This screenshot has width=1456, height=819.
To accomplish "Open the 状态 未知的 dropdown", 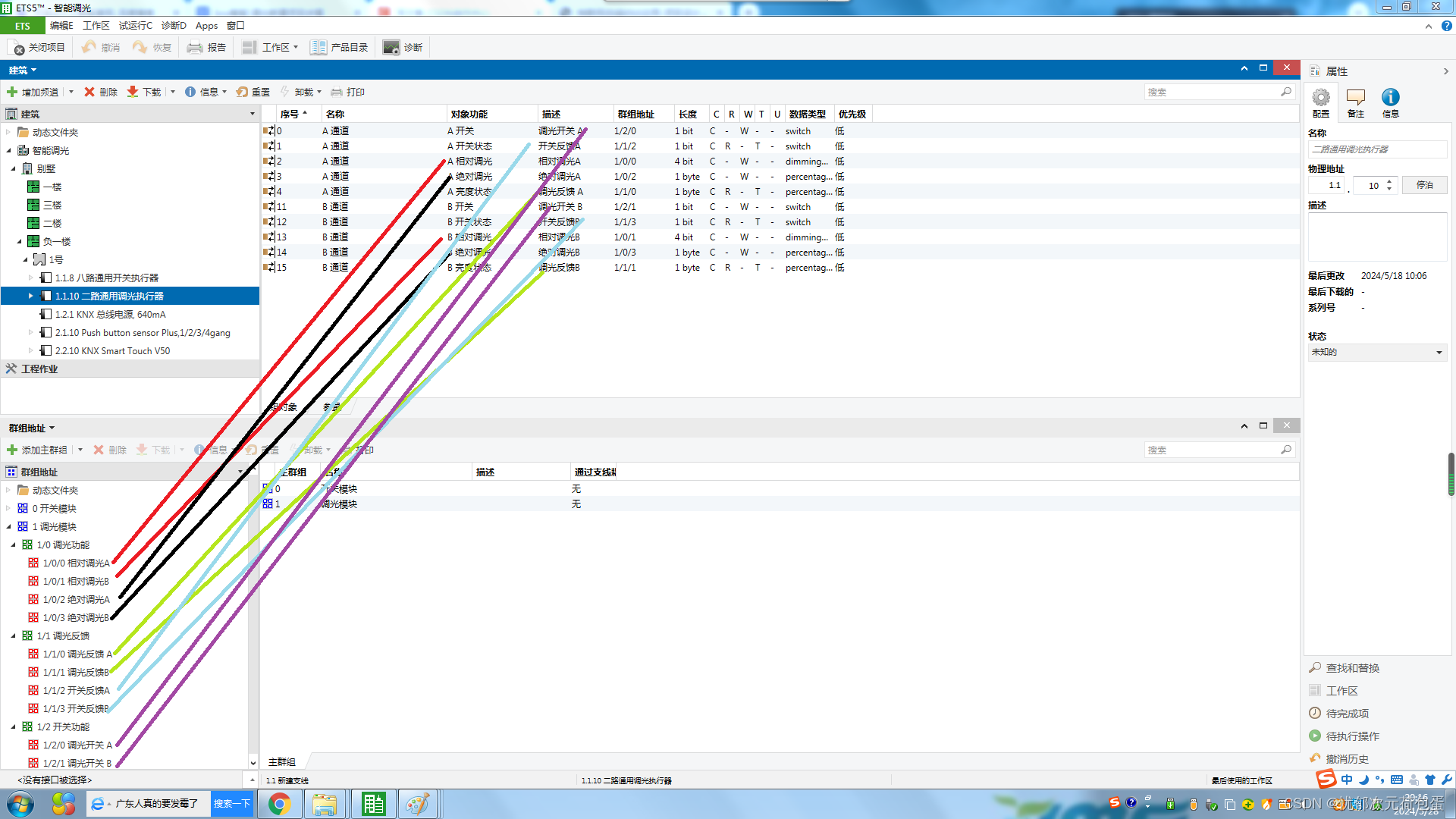I will point(1439,352).
